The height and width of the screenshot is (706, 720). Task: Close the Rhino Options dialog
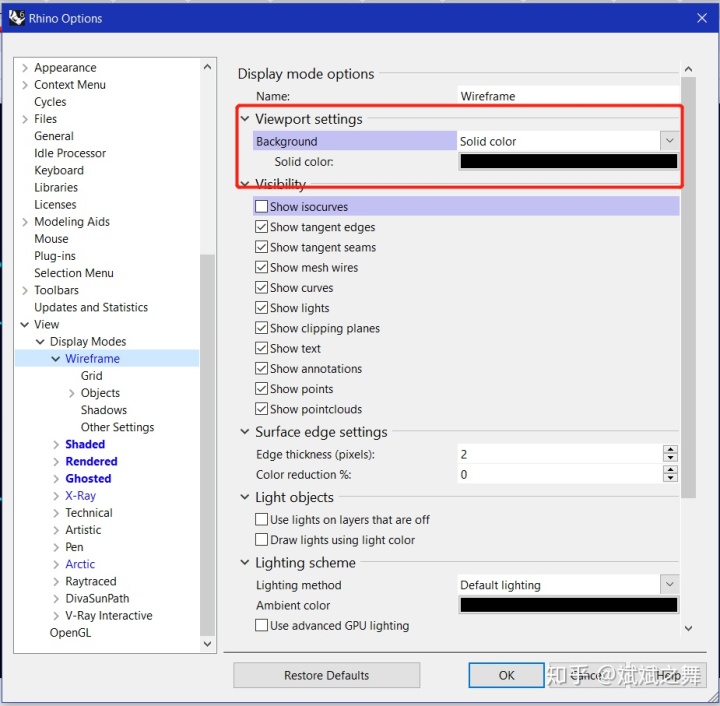click(701, 18)
